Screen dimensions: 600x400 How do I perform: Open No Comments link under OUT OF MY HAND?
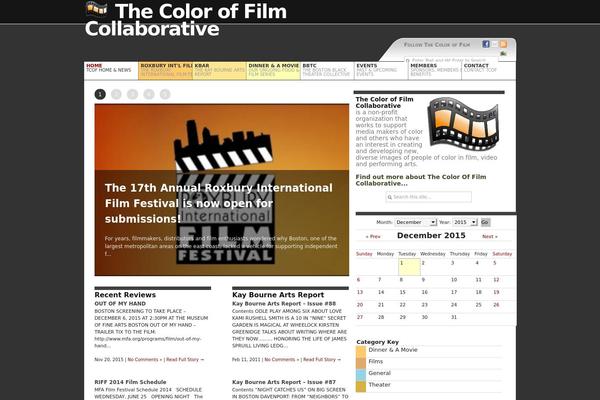click(x=145, y=359)
